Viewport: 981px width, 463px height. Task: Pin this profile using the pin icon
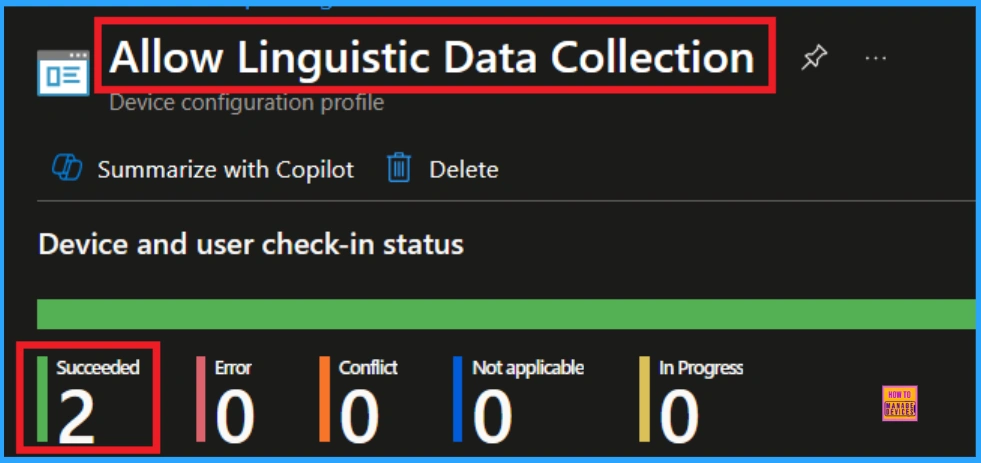pos(814,59)
